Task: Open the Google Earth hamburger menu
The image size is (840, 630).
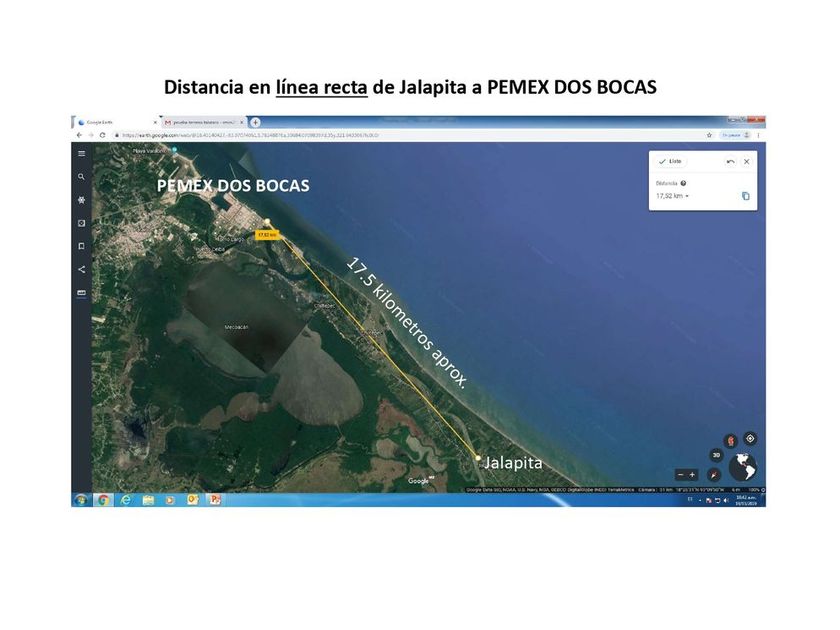Action: pyautogui.click(x=82, y=153)
